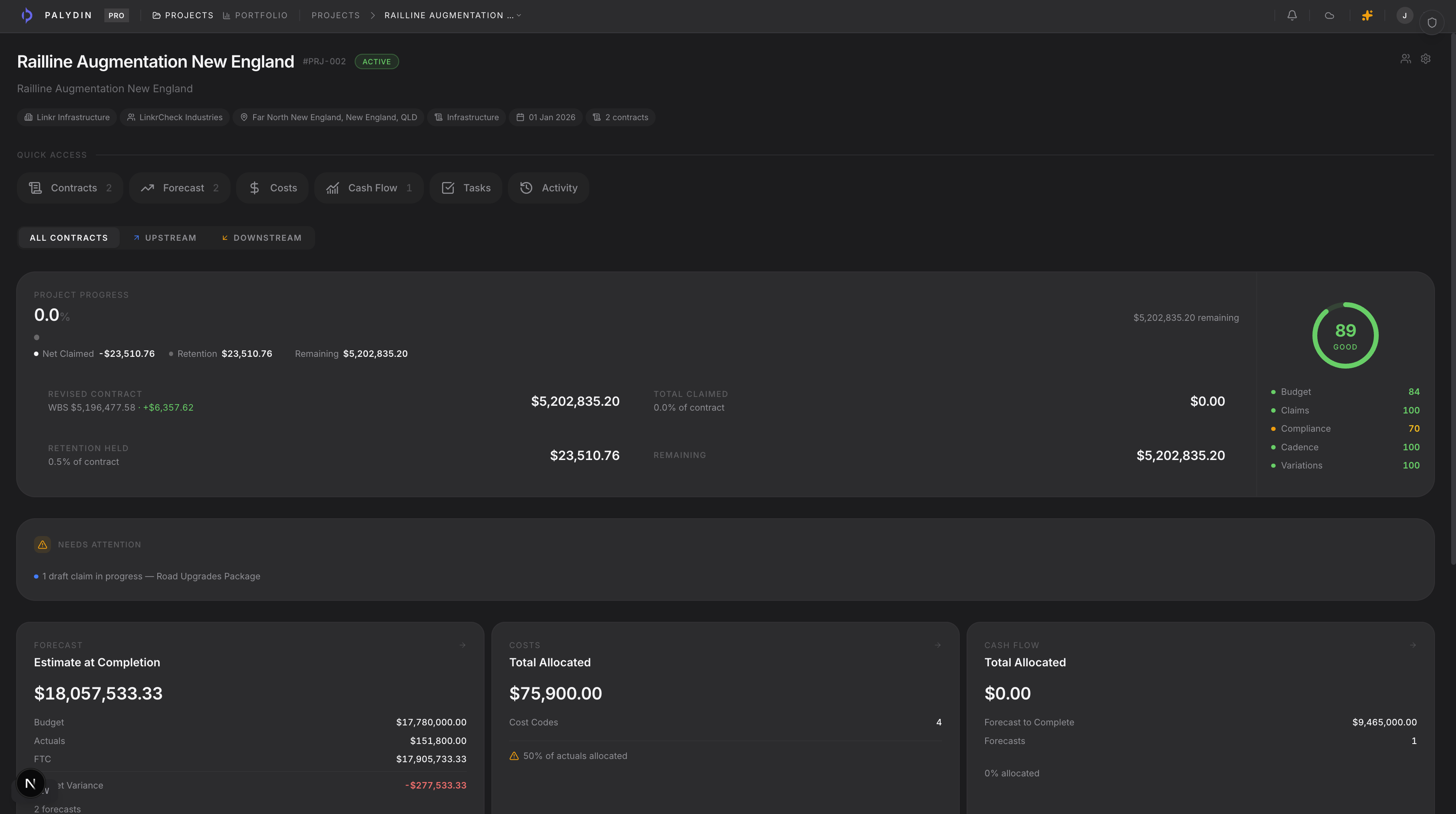Select the All Contracts filter

point(68,237)
